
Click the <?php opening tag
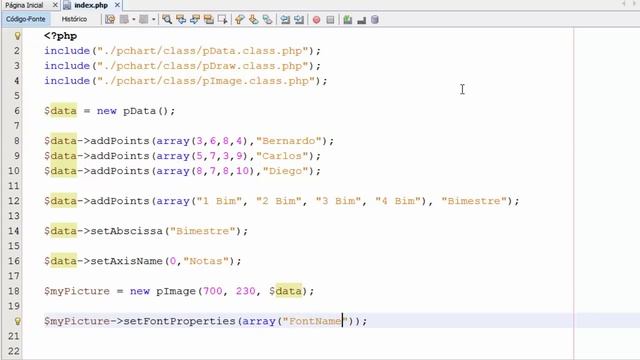point(60,36)
